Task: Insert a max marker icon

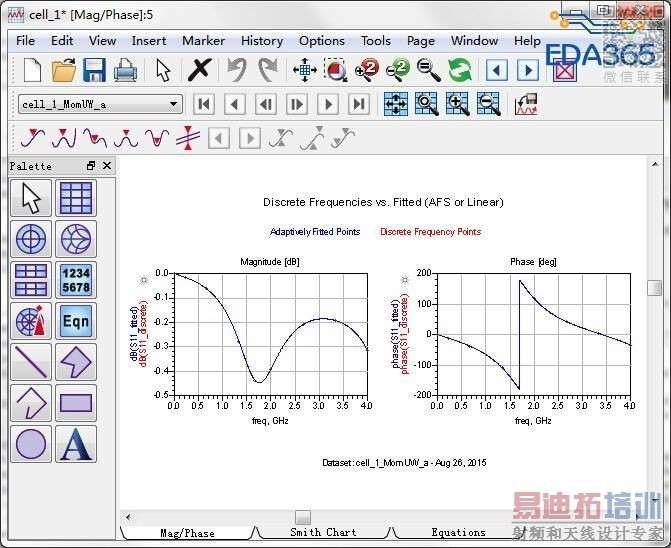Action: tap(126, 138)
